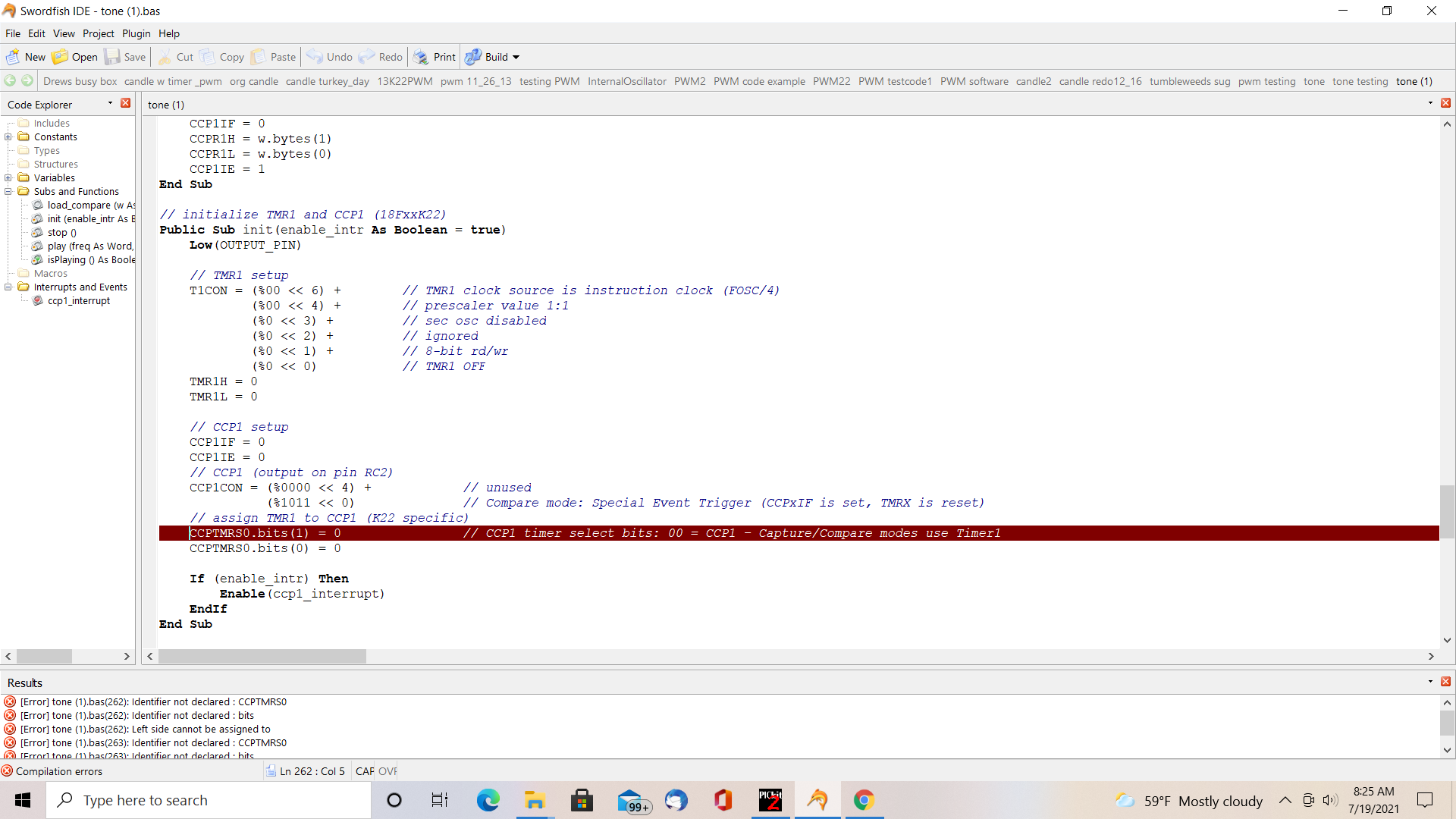Open Google Chrome from taskbar
Image resolution: width=1456 pixels, height=819 pixels.
864,800
